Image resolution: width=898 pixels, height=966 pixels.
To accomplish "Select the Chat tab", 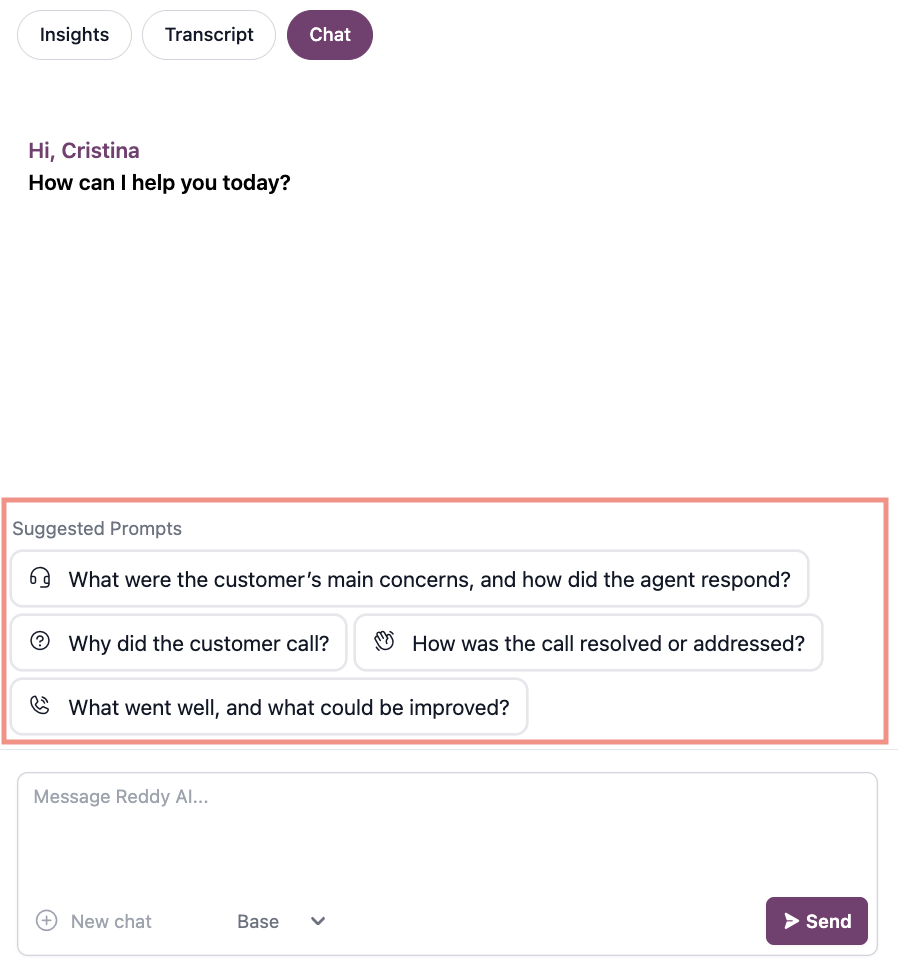I will (x=329, y=34).
